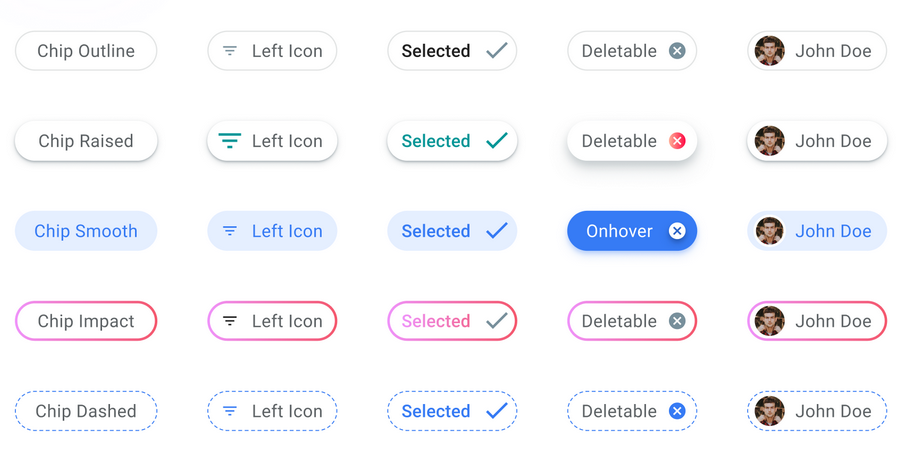Click the Chip Outline button
The height and width of the screenshot is (449, 909).
(x=86, y=51)
